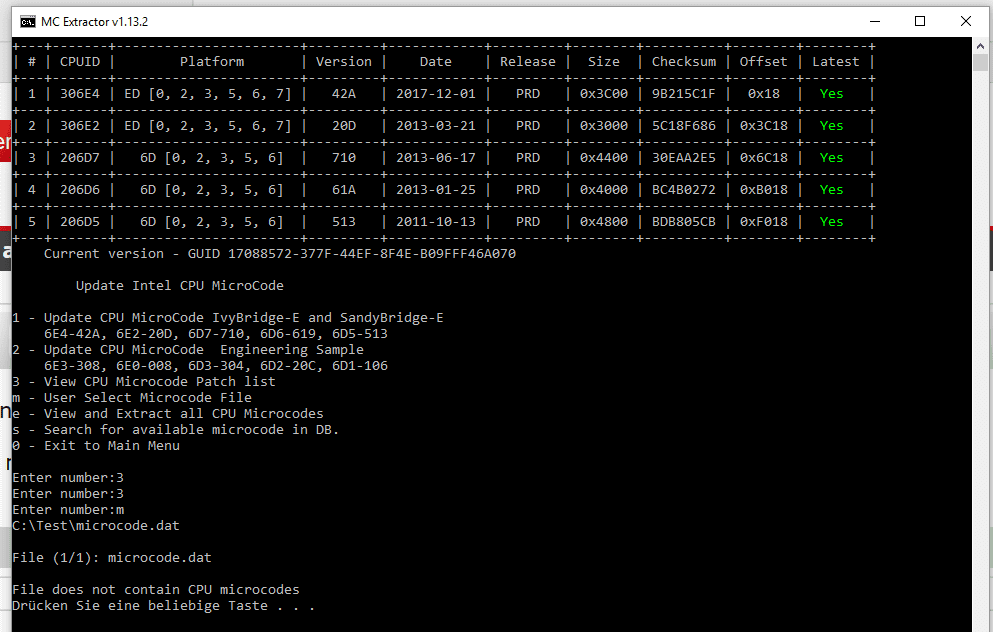
Task: Select CPUID 206D5 cell
Action: pos(80,222)
